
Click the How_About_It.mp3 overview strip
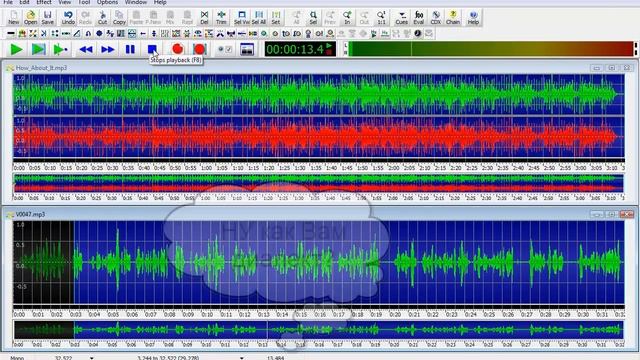click(318, 183)
